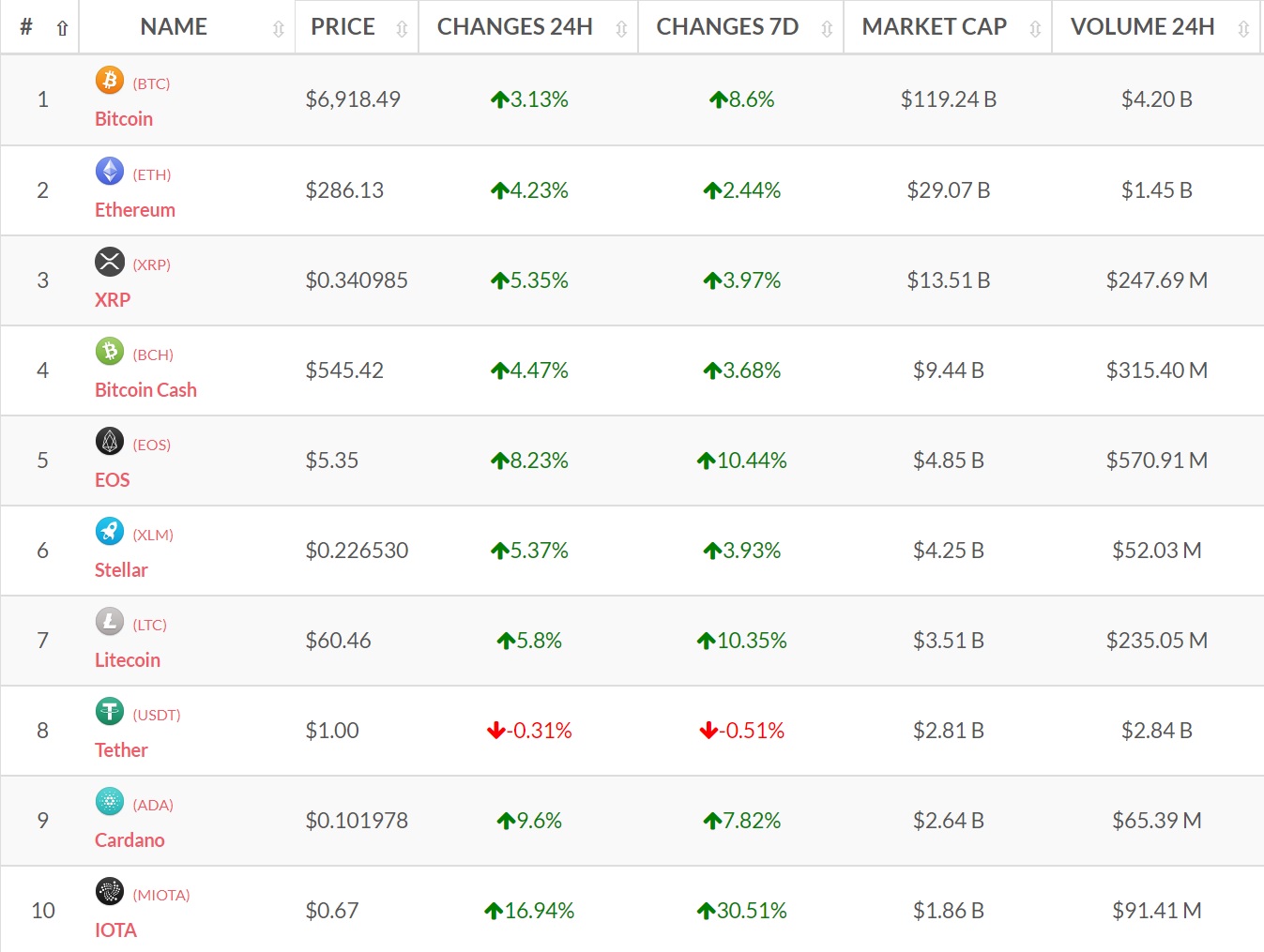Click the IOTA black logo icon

(x=110, y=891)
